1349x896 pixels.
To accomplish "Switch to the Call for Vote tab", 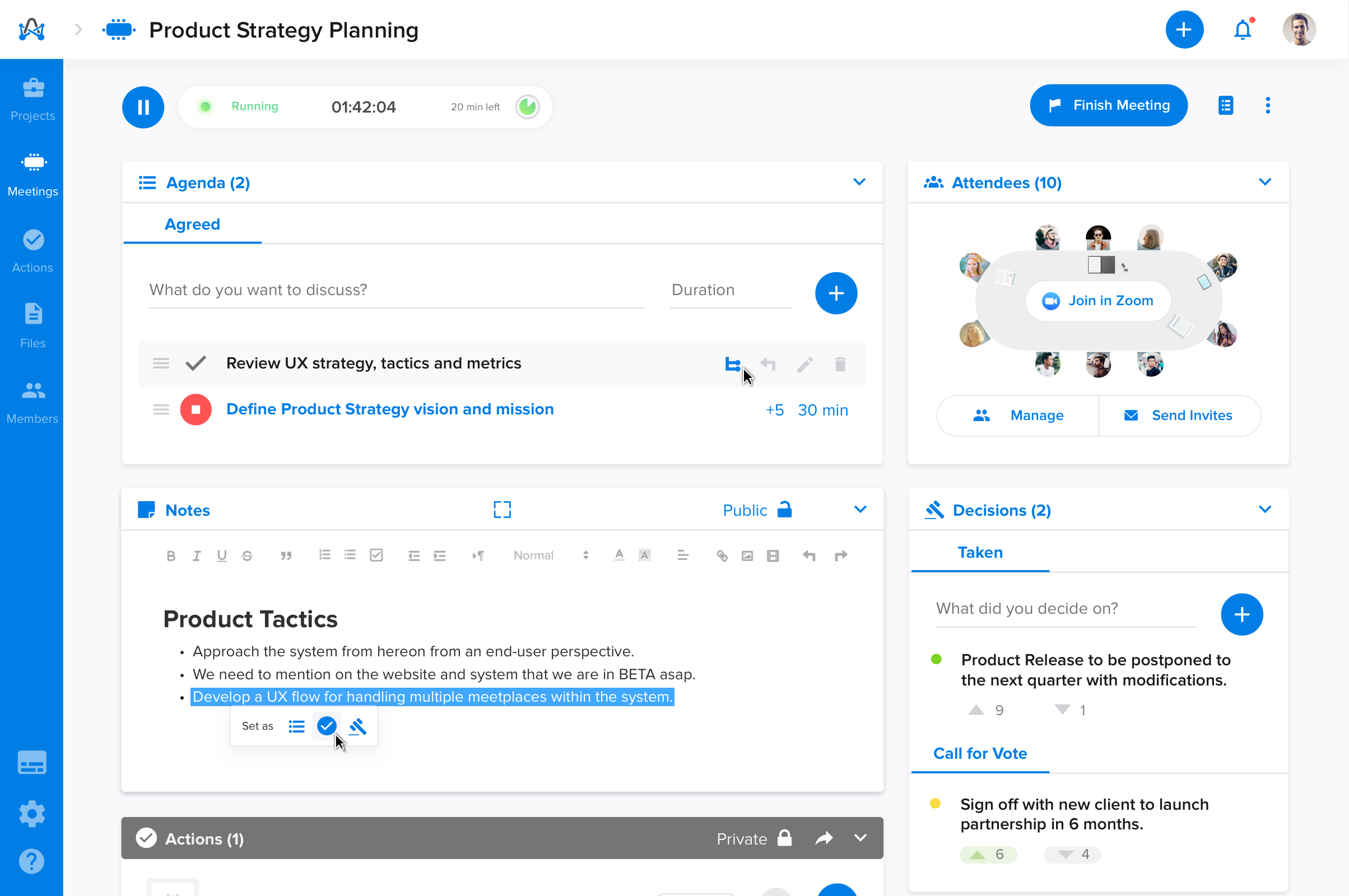I will (x=979, y=753).
